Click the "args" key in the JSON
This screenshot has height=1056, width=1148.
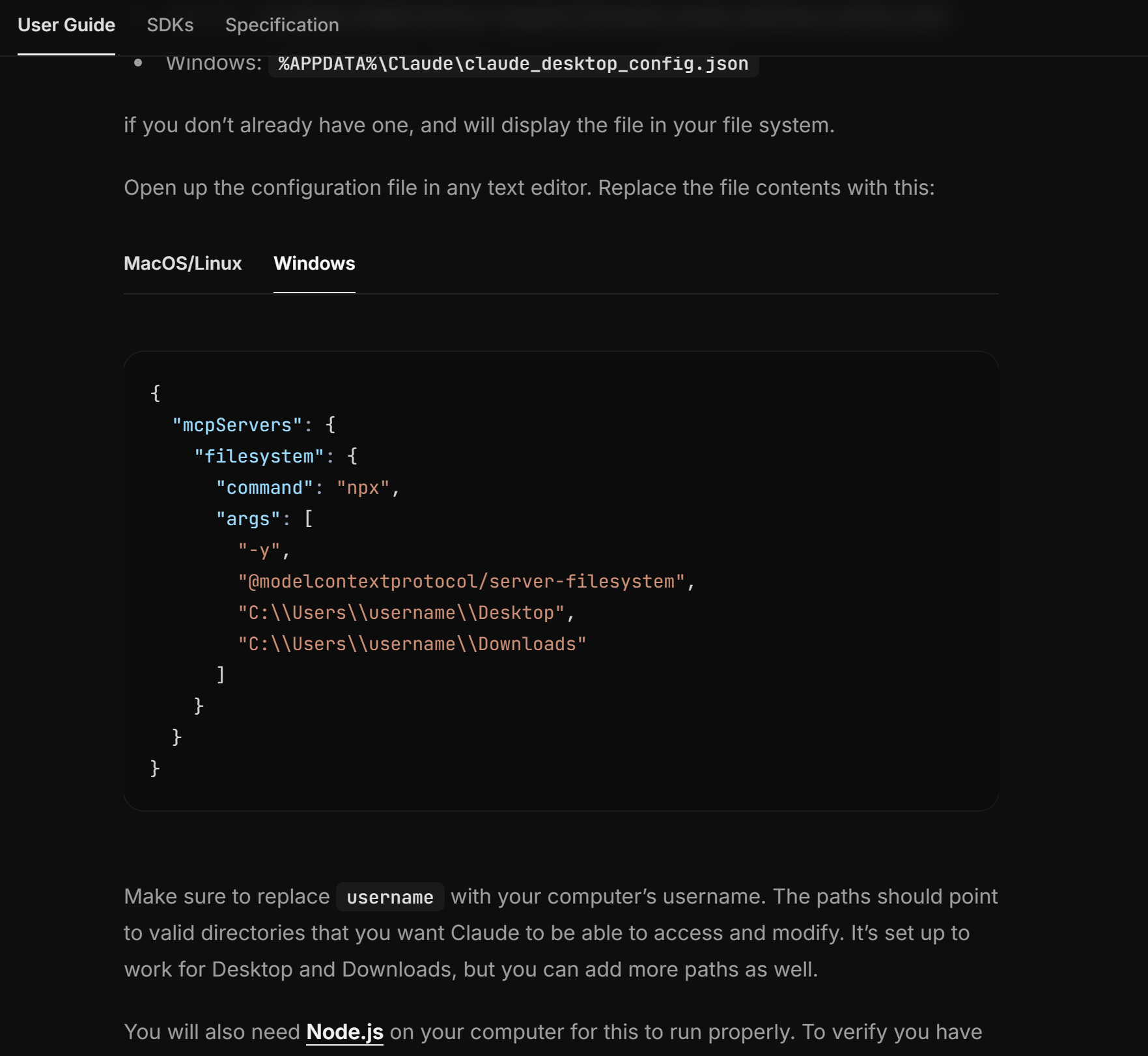(248, 519)
